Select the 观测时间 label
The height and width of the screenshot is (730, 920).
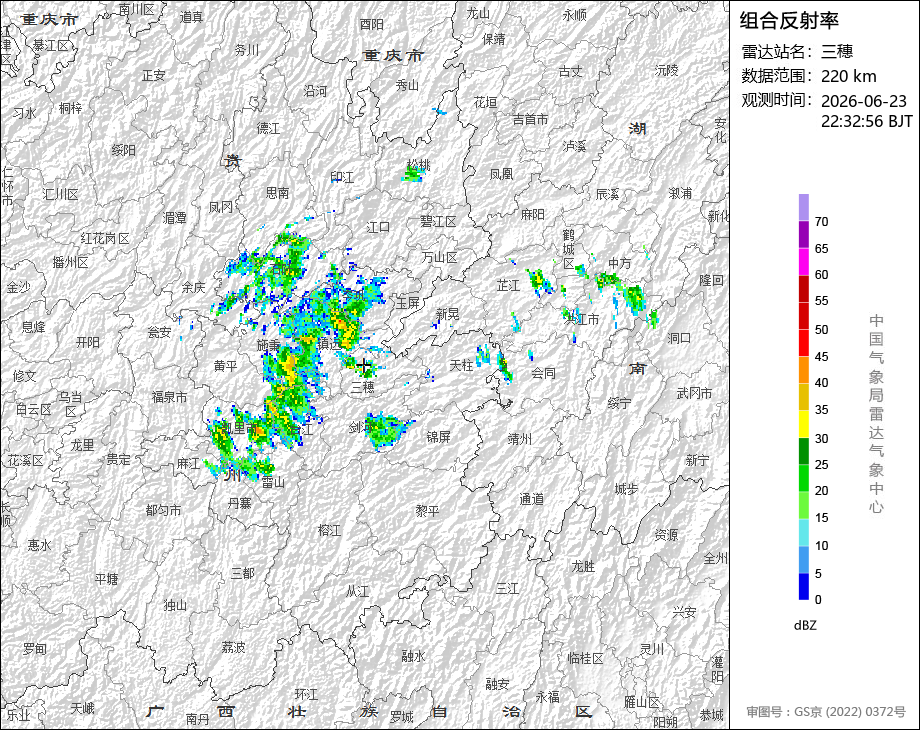pos(777,100)
